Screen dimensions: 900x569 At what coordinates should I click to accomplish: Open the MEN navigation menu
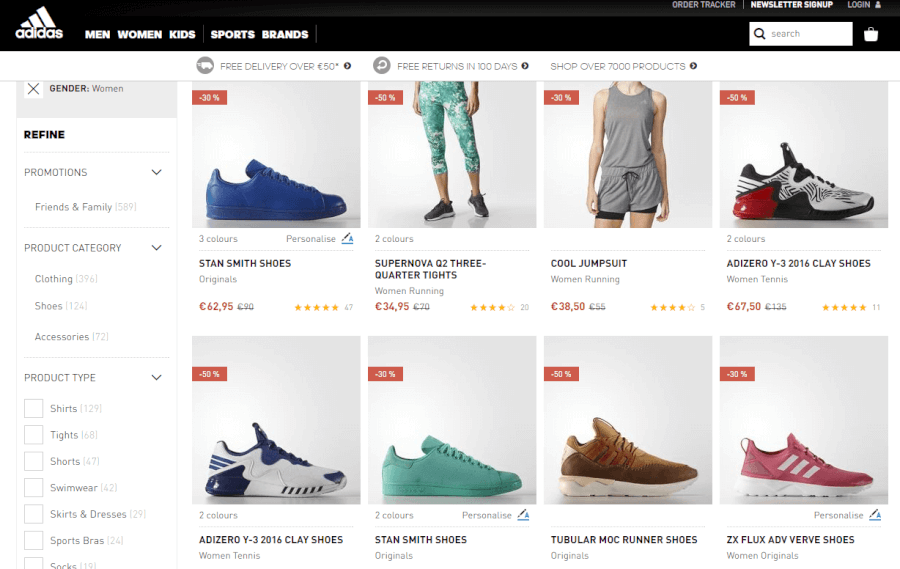[98, 34]
